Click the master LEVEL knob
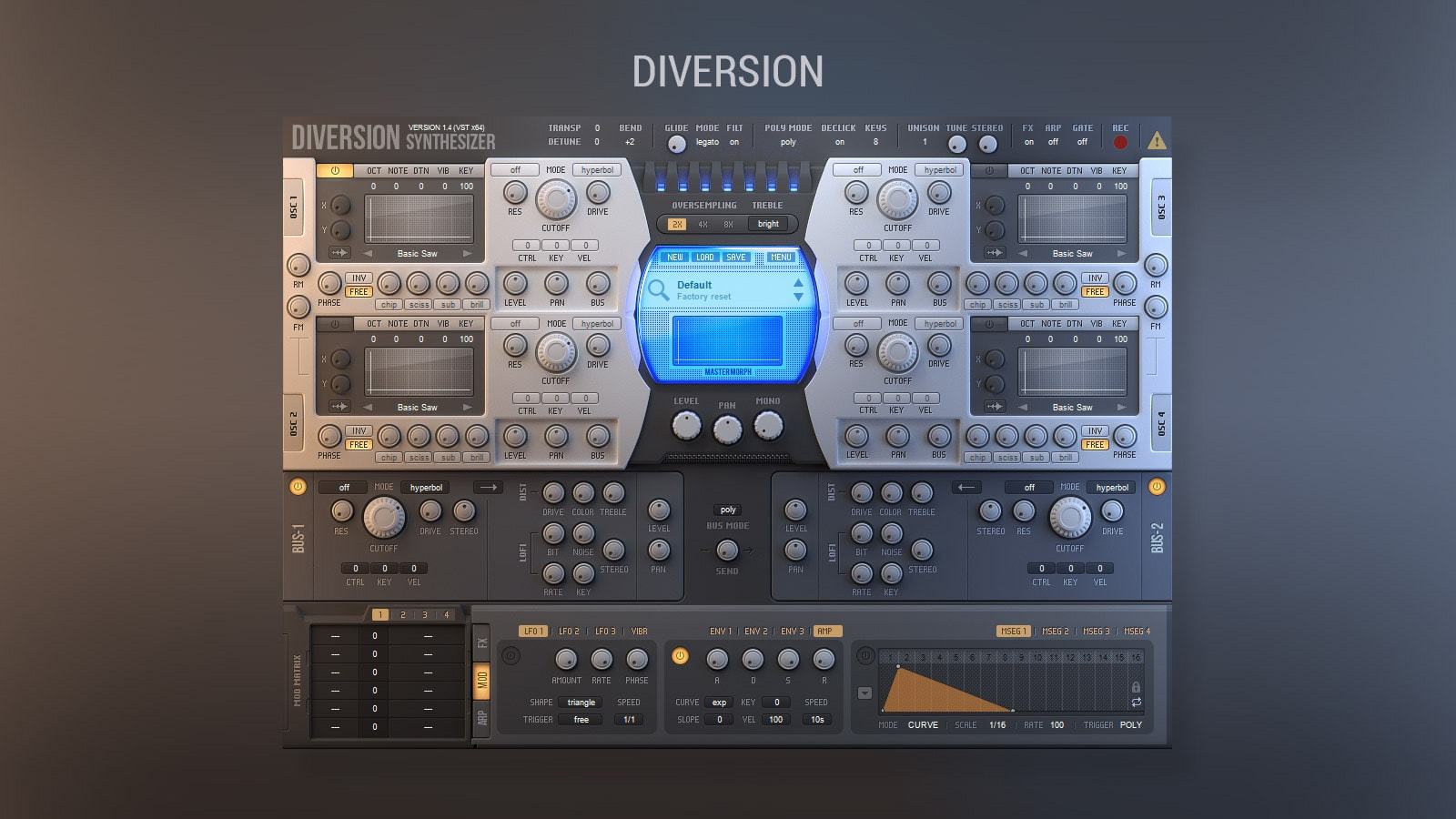The width and height of the screenshot is (1456, 819). pyautogui.click(x=686, y=425)
